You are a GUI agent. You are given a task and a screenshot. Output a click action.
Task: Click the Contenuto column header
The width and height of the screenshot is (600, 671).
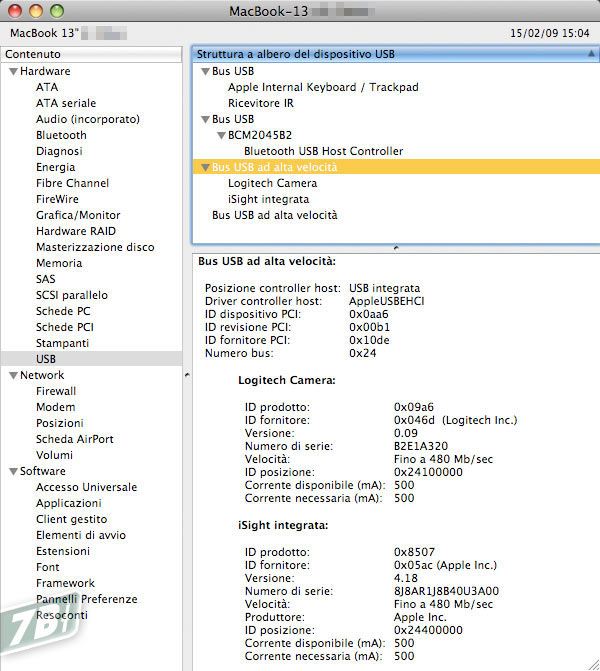(x=92, y=54)
